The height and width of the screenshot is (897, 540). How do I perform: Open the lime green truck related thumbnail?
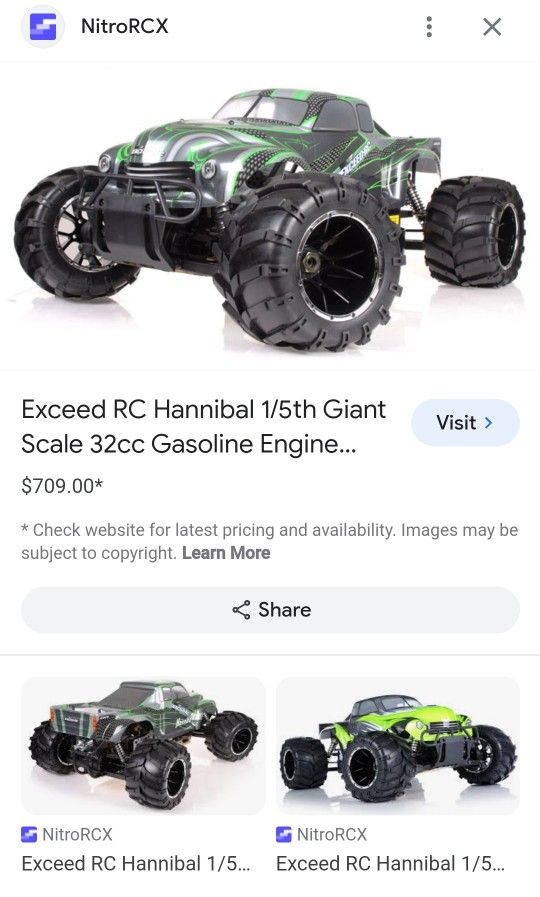[398, 745]
